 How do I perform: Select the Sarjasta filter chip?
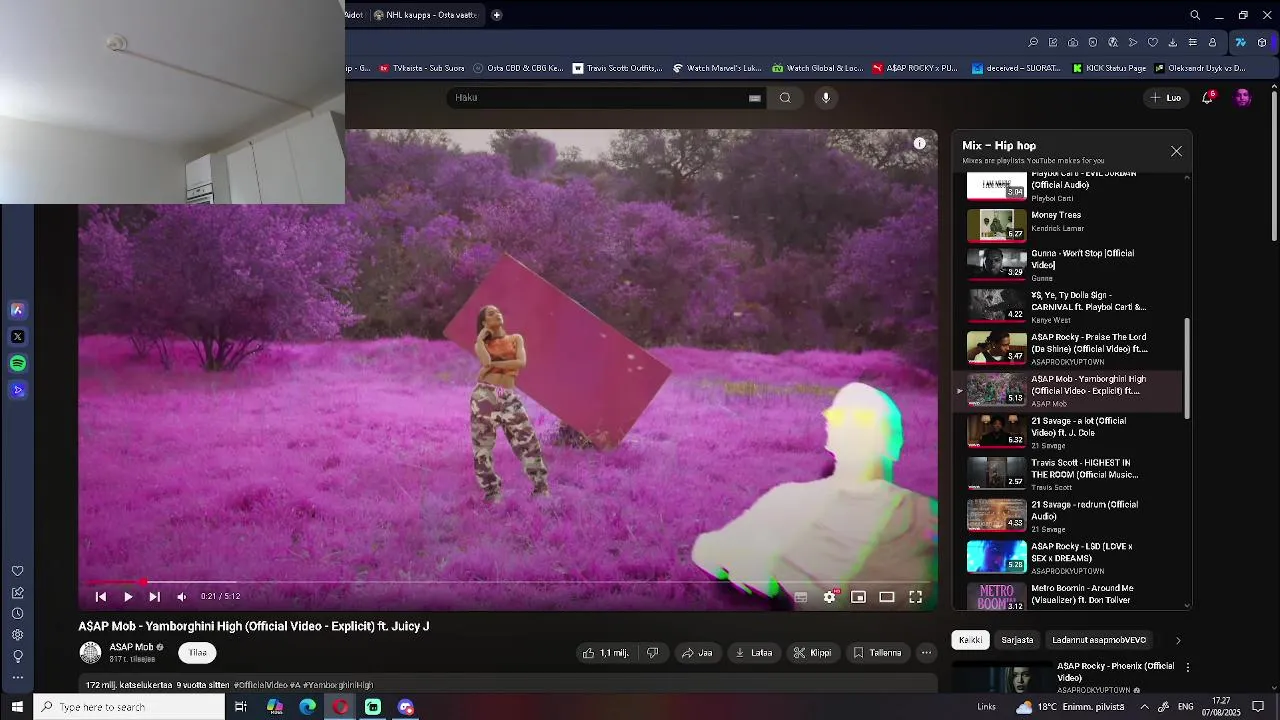[x=1017, y=640]
